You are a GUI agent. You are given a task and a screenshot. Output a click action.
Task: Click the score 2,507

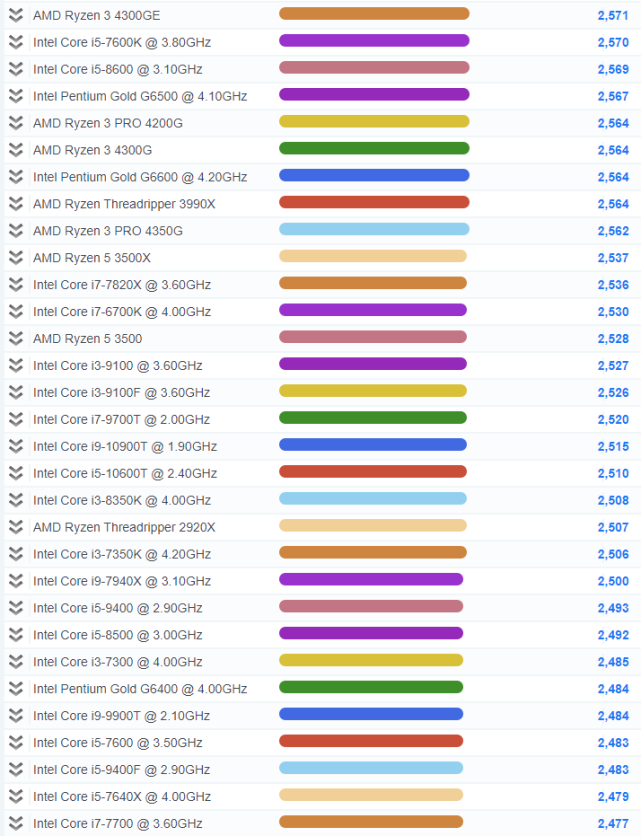pyautogui.click(x=613, y=527)
